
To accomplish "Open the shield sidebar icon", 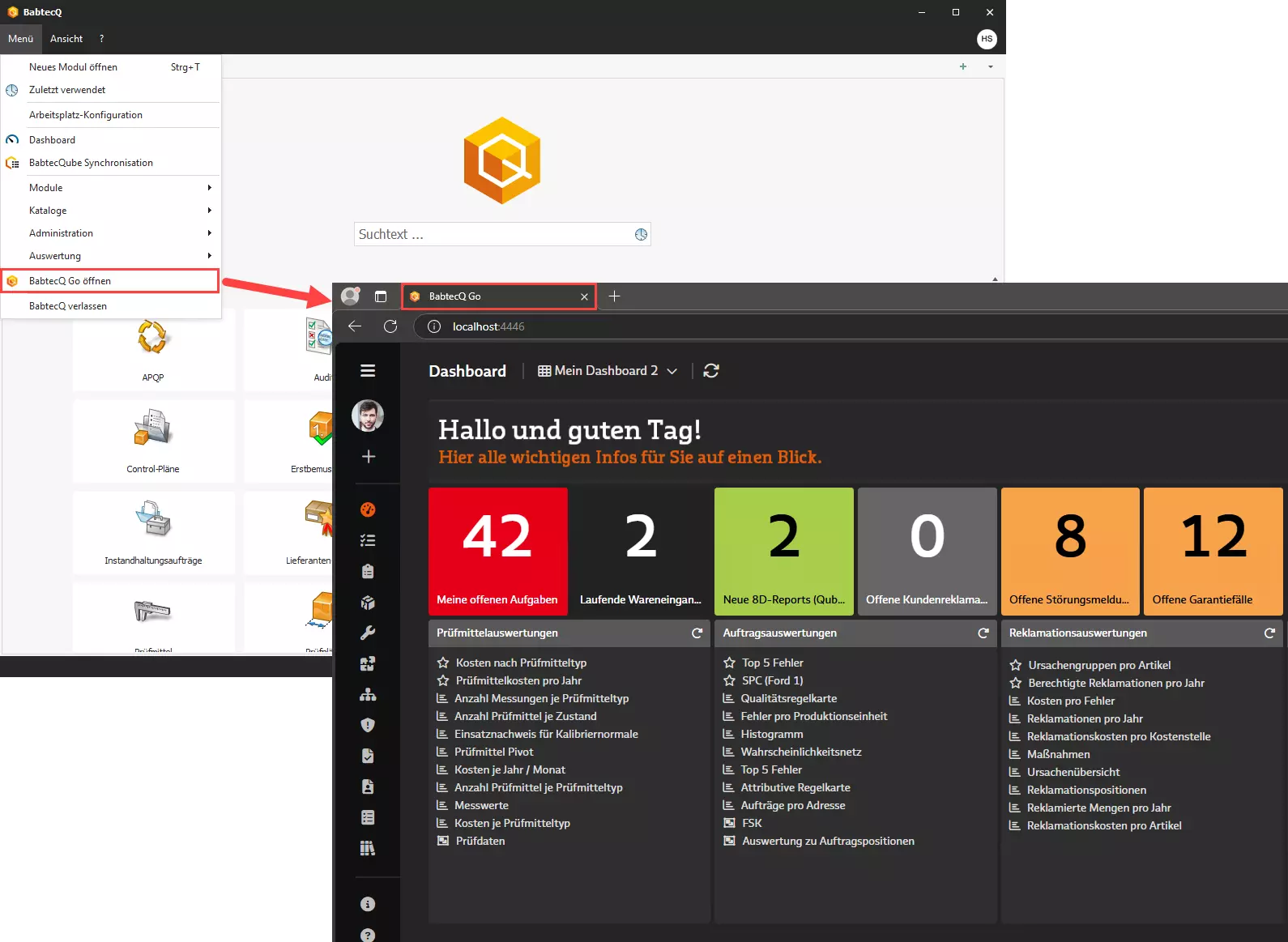I will [368, 725].
